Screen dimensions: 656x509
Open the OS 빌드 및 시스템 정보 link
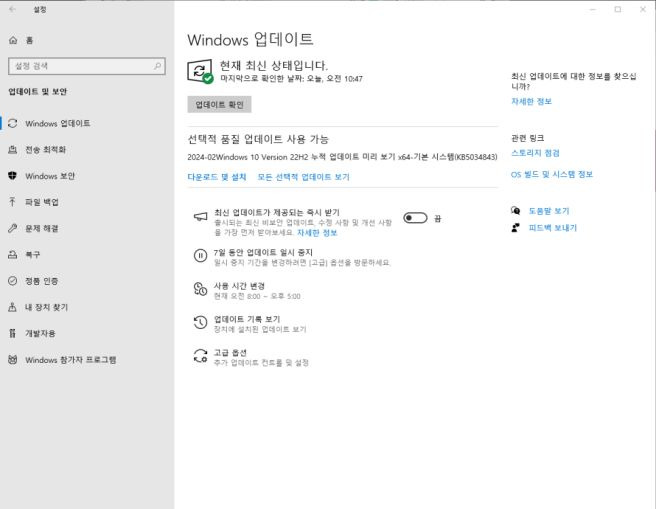point(552,174)
